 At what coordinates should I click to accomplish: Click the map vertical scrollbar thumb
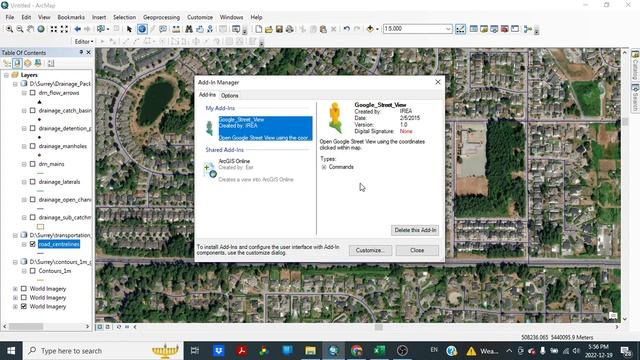(624, 122)
